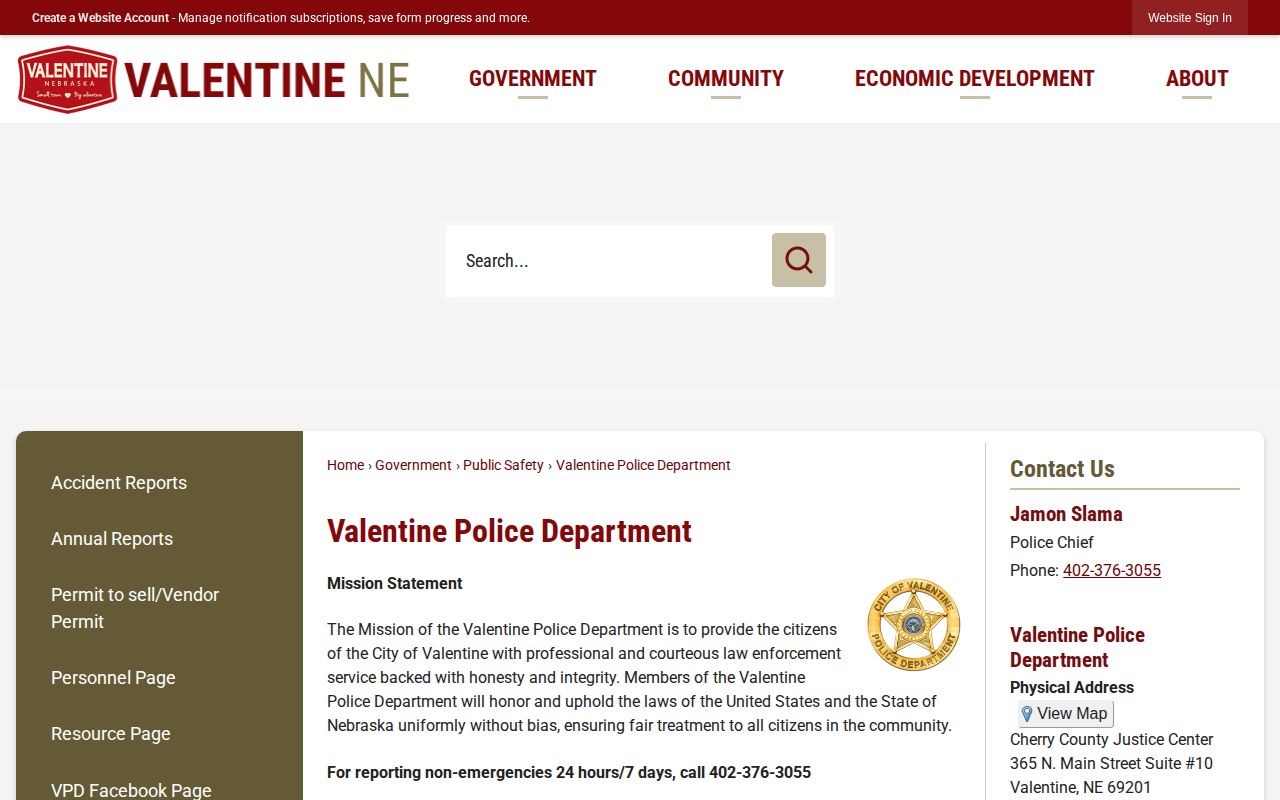Click the Home breadcrumb
Image resolution: width=1280 pixels, height=800 pixels.
tap(345, 465)
